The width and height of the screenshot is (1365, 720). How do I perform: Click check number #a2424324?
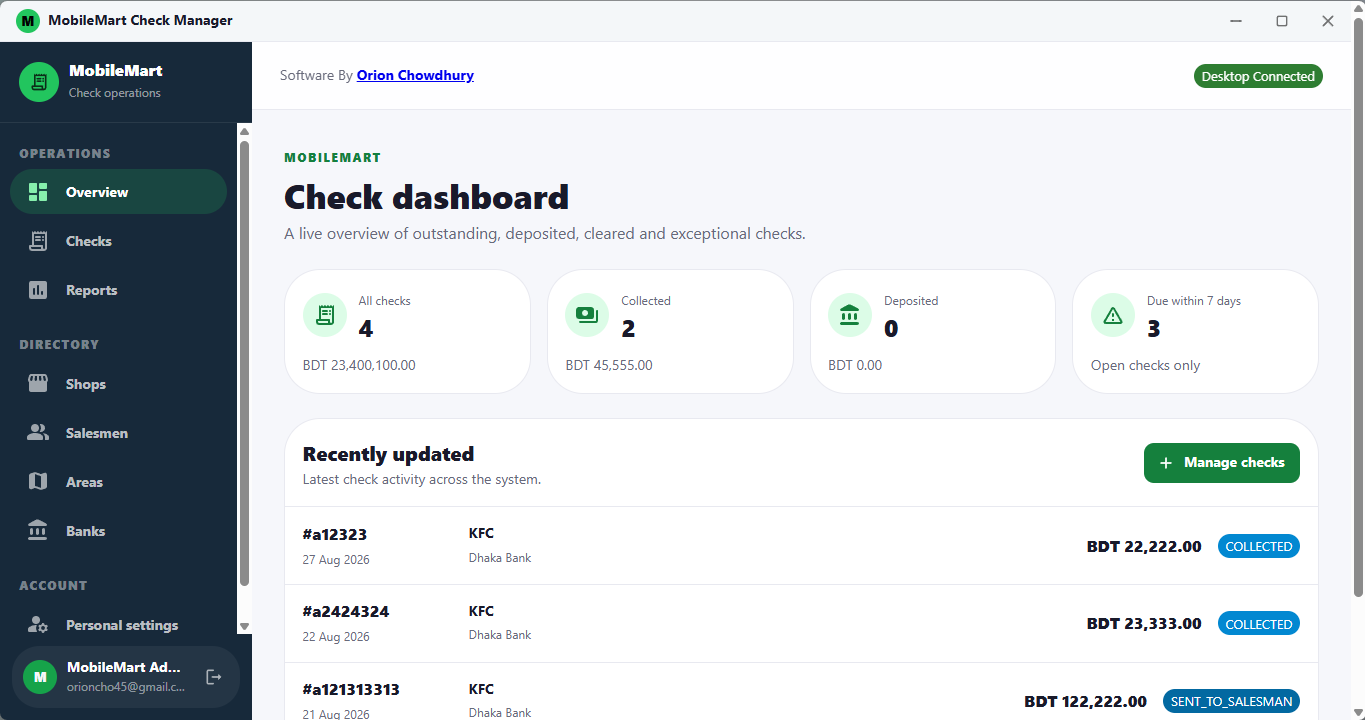(x=346, y=612)
